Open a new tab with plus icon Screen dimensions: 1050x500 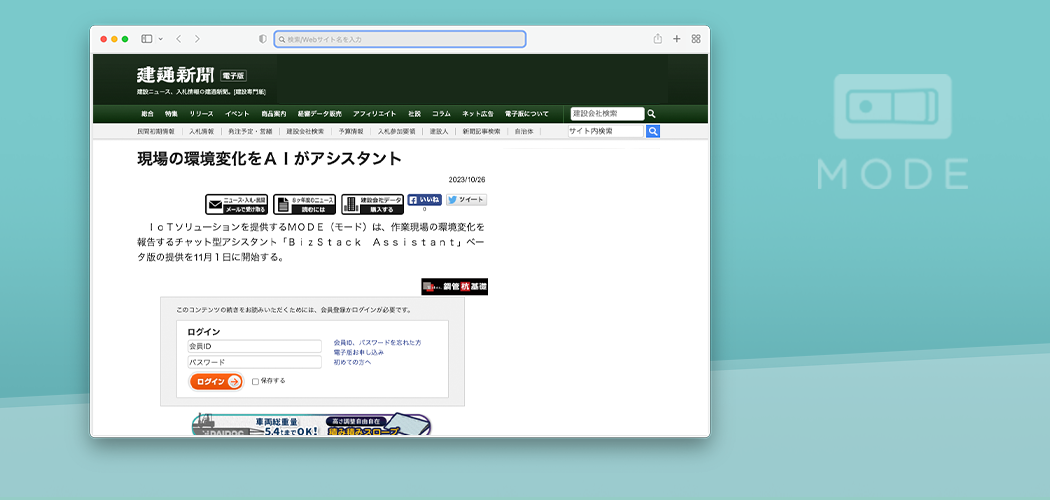[677, 39]
